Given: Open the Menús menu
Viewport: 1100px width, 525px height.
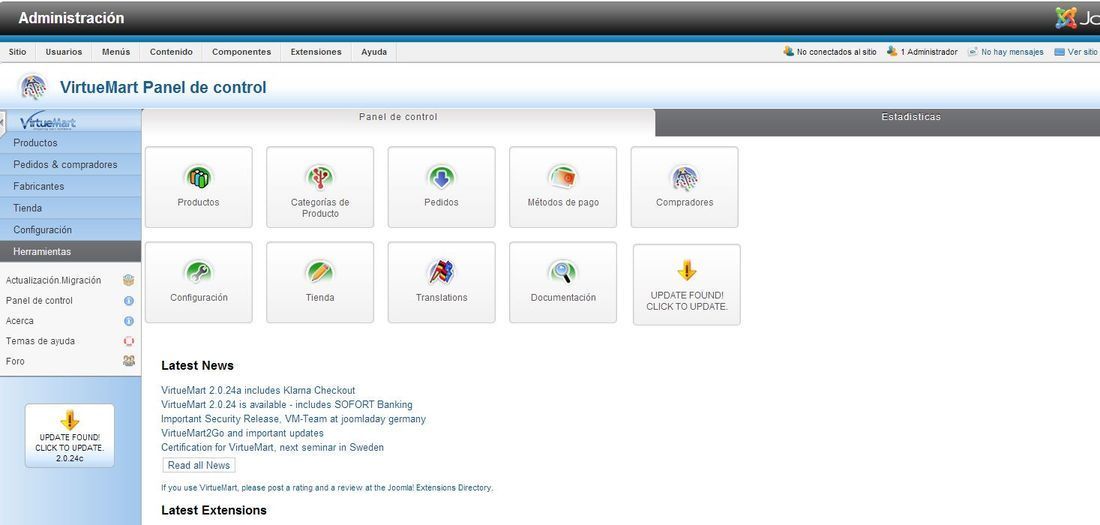Looking at the screenshot, I should click(116, 52).
